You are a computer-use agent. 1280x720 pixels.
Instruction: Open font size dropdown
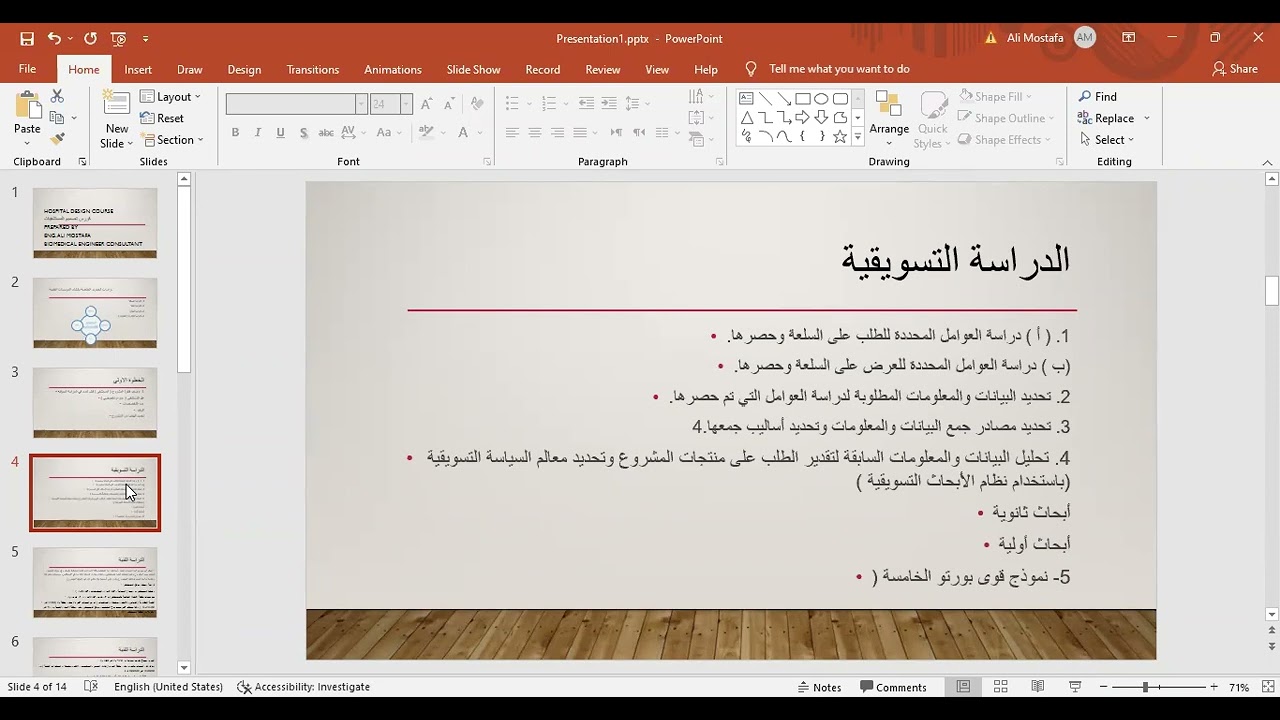[406, 104]
